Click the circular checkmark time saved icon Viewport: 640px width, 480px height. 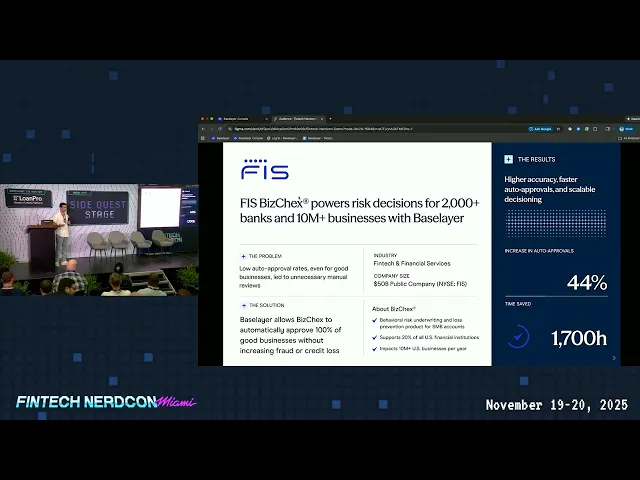click(x=518, y=337)
